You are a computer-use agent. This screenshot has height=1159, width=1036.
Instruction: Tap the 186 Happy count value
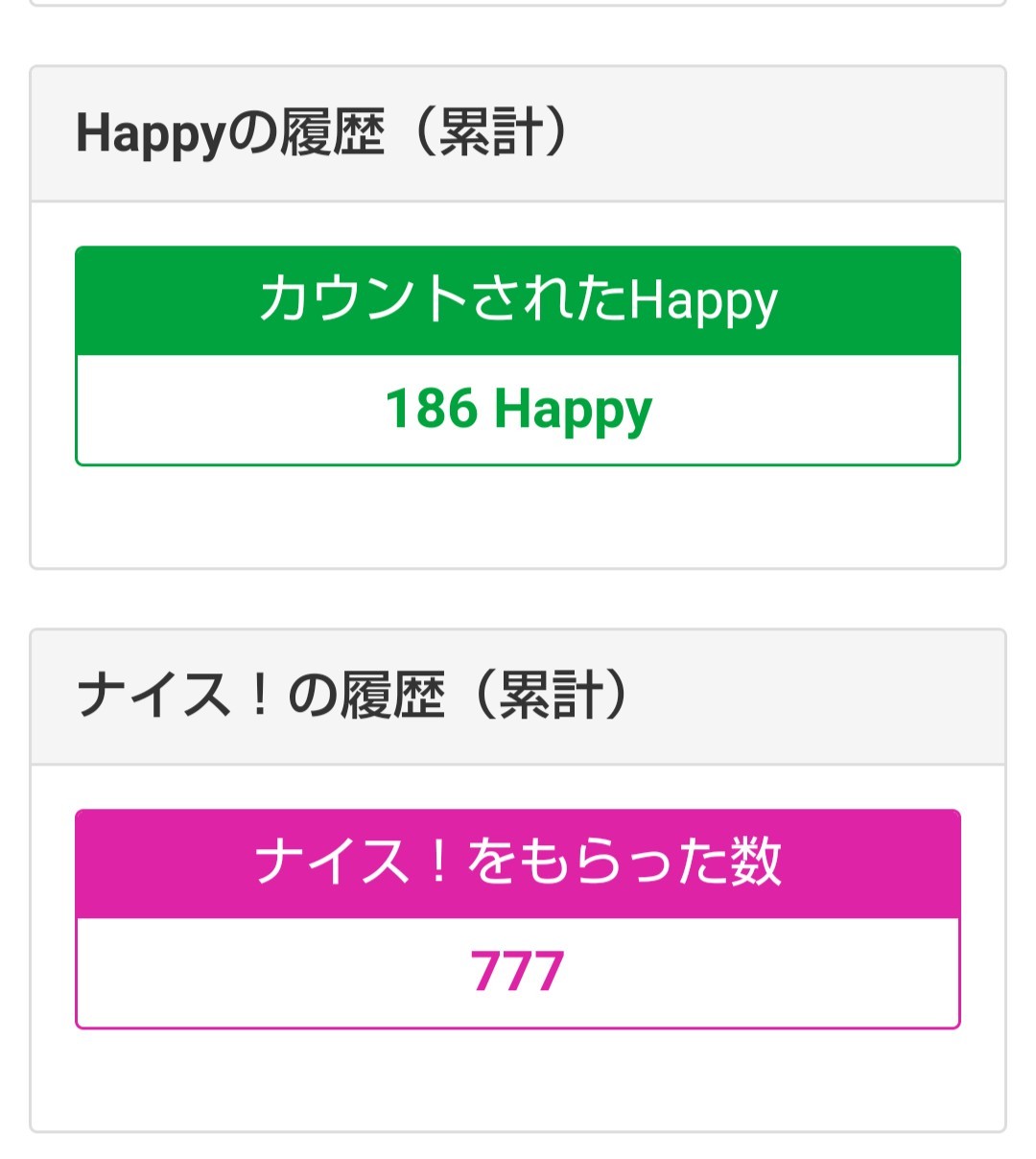click(518, 410)
